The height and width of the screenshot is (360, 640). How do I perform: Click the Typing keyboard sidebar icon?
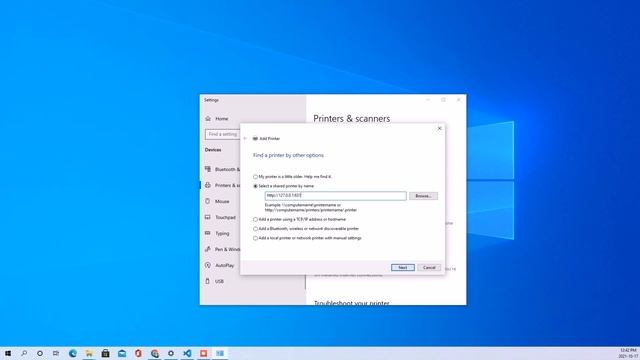pyautogui.click(x=208, y=233)
